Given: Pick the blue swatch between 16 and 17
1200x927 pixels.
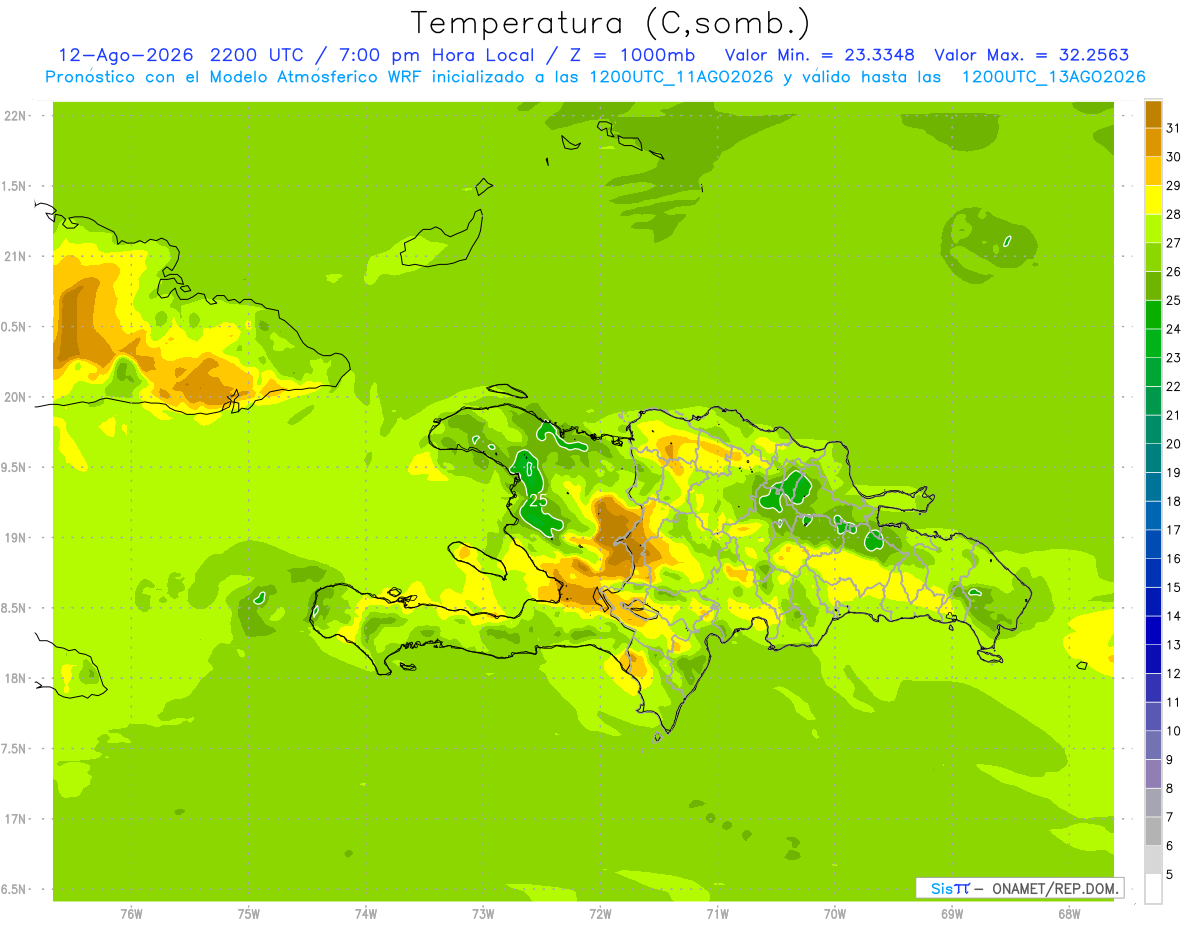Looking at the screenshot, I should [x=1153, y=544].
